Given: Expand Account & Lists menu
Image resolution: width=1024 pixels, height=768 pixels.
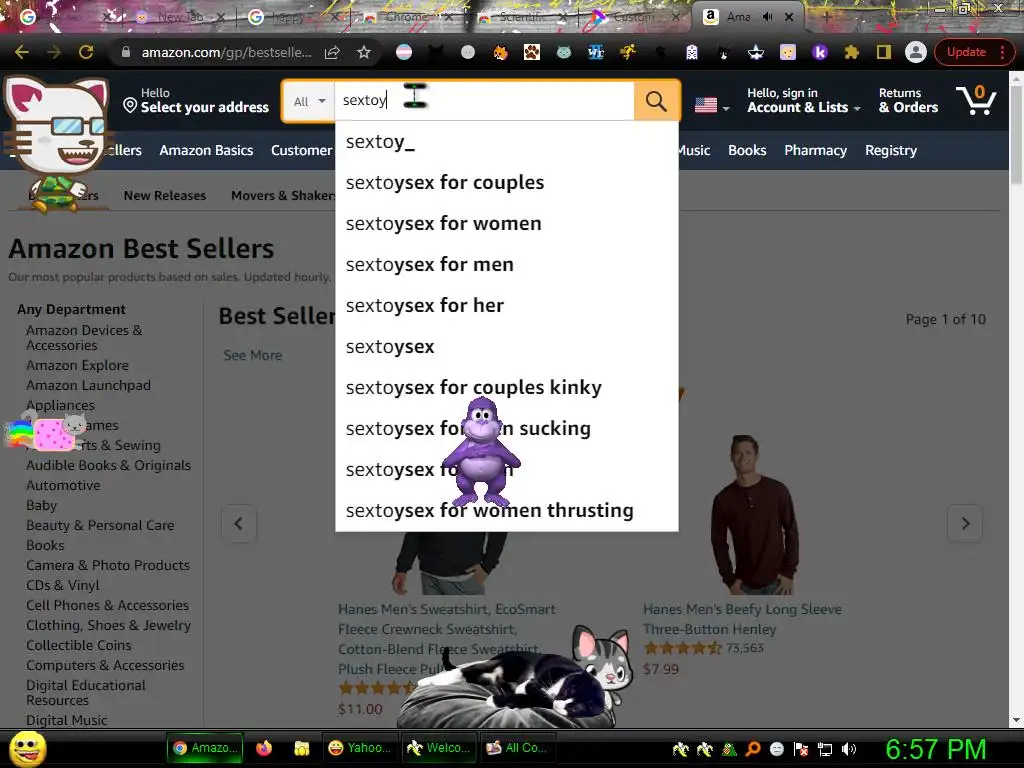Looking at the screenshot, I should (804, 101).
